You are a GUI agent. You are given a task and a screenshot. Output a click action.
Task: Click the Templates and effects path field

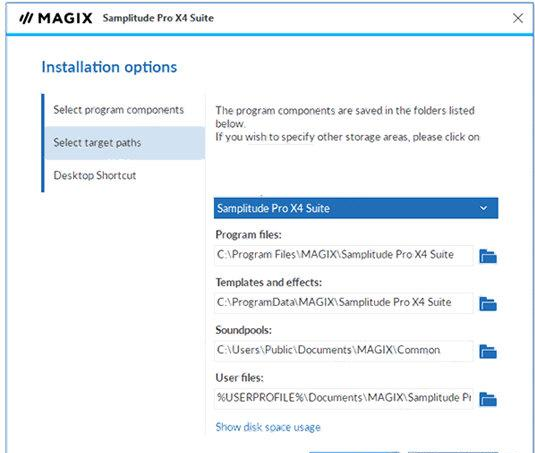click(x=344, y=303)
